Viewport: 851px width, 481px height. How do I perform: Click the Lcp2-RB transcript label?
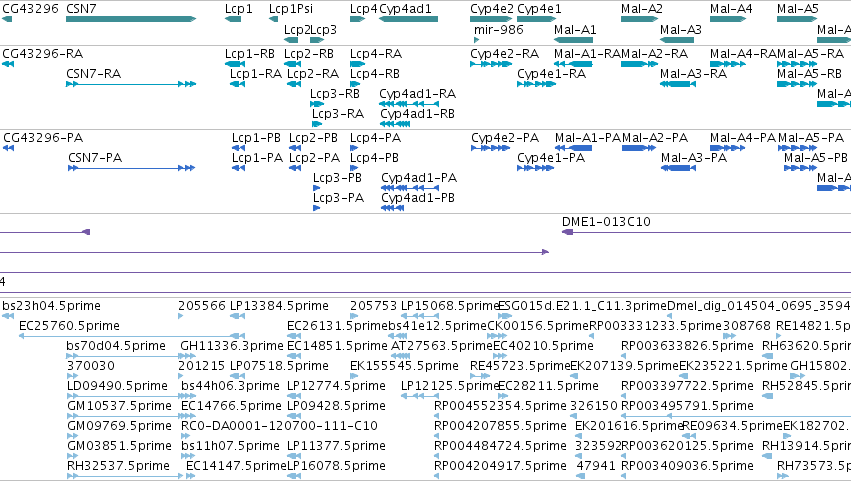(x=309, y=54)
